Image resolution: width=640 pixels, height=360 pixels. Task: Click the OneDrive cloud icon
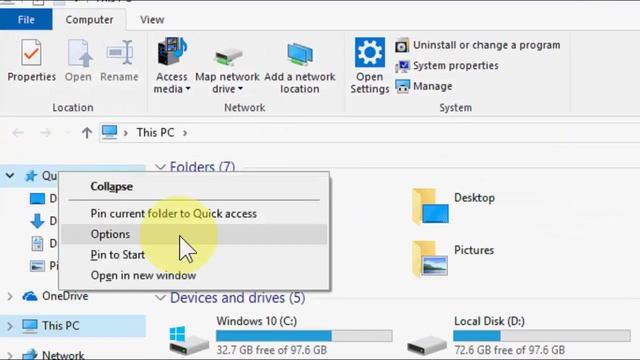(30, 296)
